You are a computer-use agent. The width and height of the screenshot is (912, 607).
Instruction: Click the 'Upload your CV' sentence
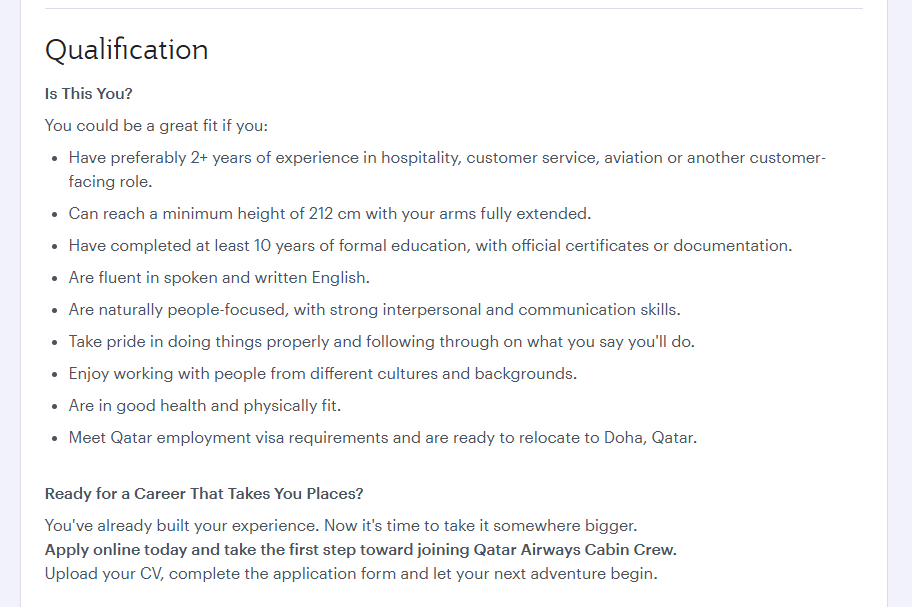click(x=351, y=574)
